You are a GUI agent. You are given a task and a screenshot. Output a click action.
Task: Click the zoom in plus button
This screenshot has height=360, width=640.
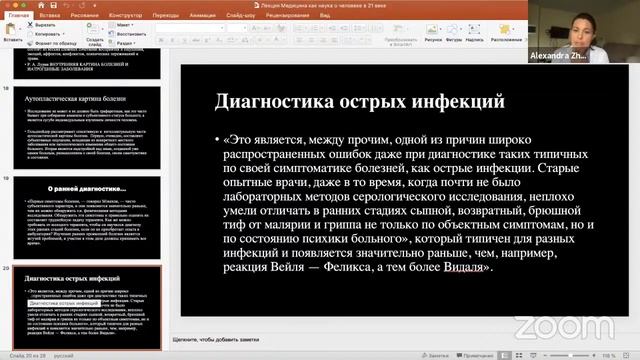594,356
